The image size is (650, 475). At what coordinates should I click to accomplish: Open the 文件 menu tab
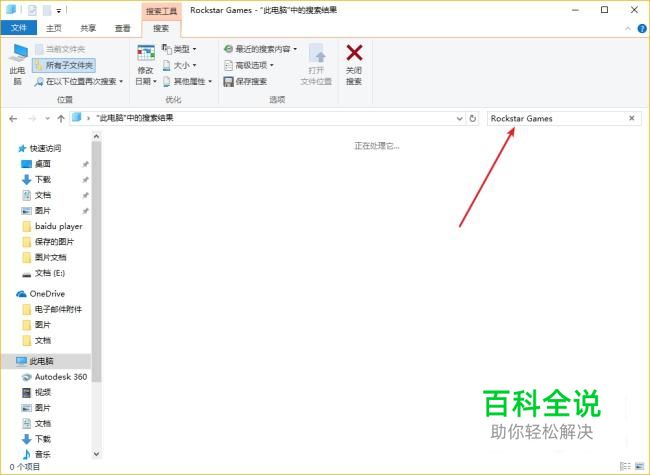click(x=19, y=28)
